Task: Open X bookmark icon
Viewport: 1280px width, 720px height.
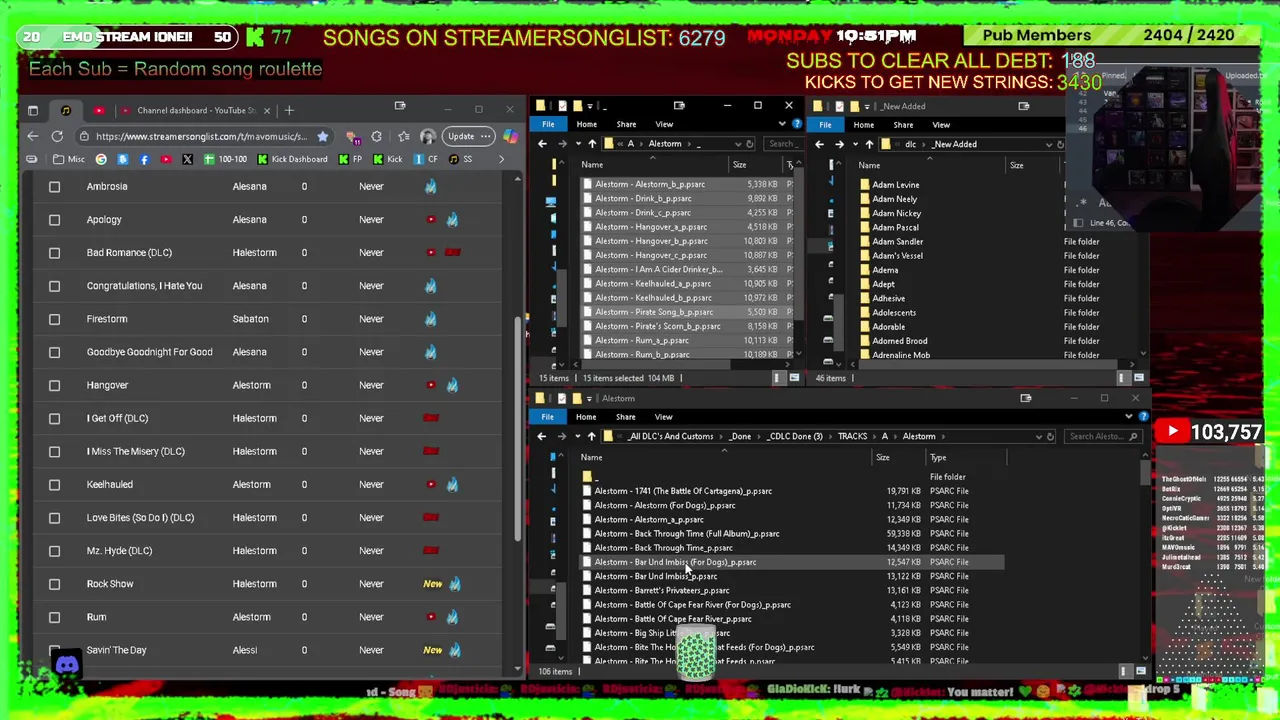Action: pyautogui.click(x=187, y=159)
